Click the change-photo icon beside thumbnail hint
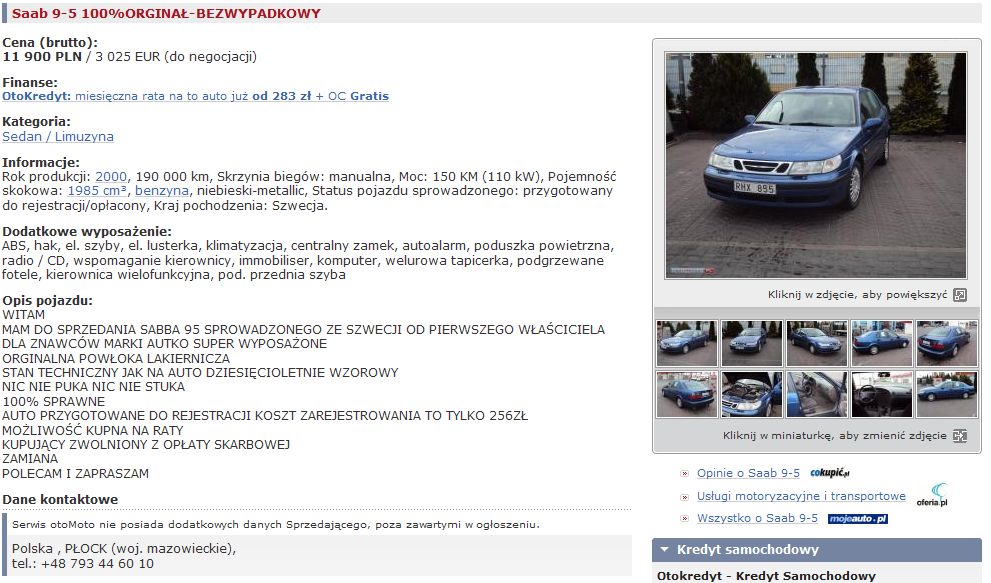 [x=959, y=436]
